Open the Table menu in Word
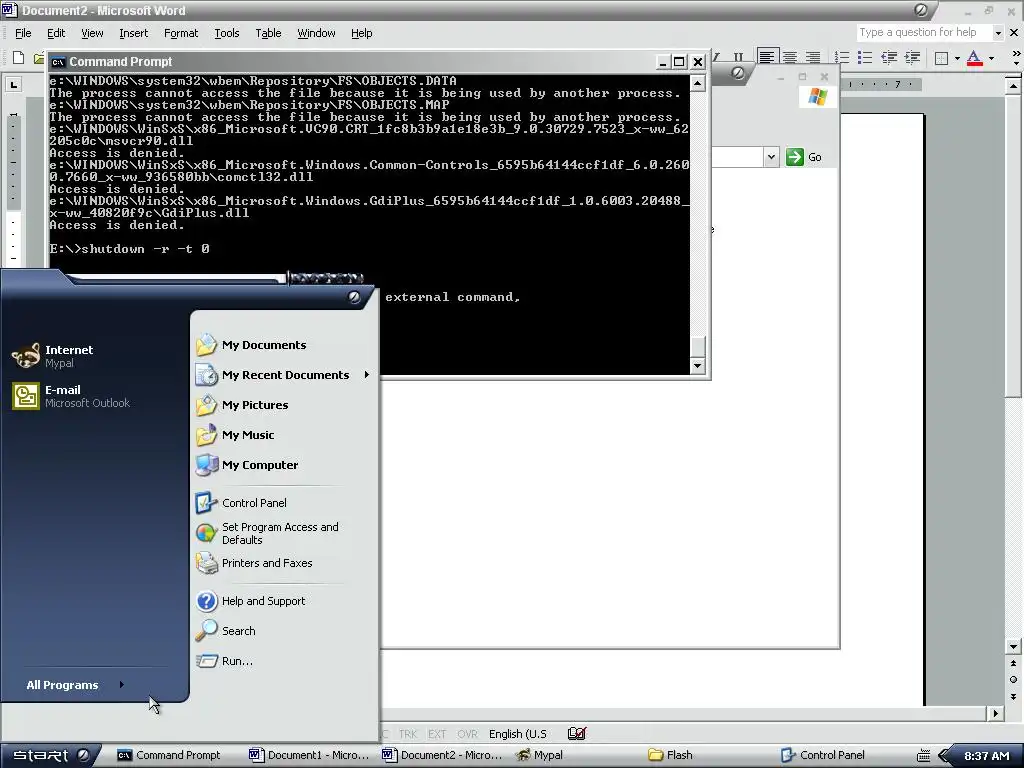 tap(268, 33)
